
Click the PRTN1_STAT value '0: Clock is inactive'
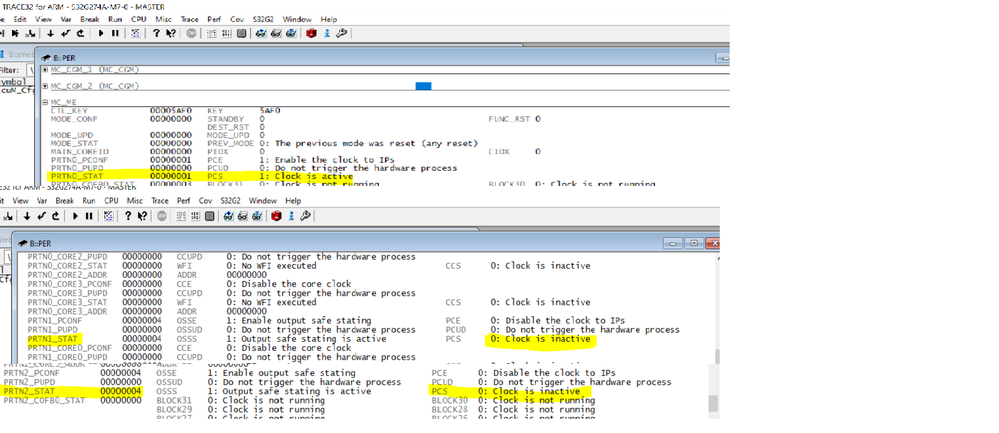(540, 339)
